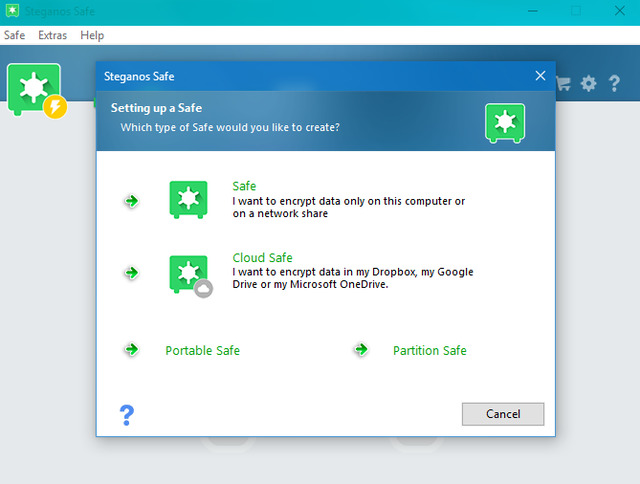
Task: Open the Extras menu
Action: tap(52, 35)
